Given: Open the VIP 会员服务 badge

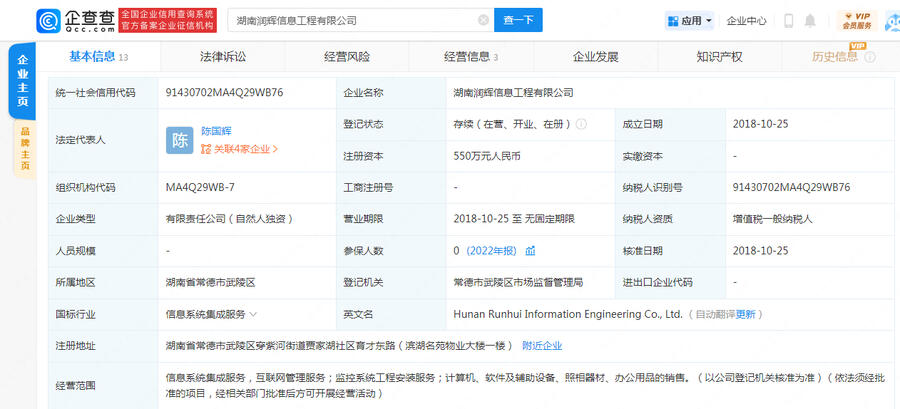Looking at the screenshot, I should point(858,21).
